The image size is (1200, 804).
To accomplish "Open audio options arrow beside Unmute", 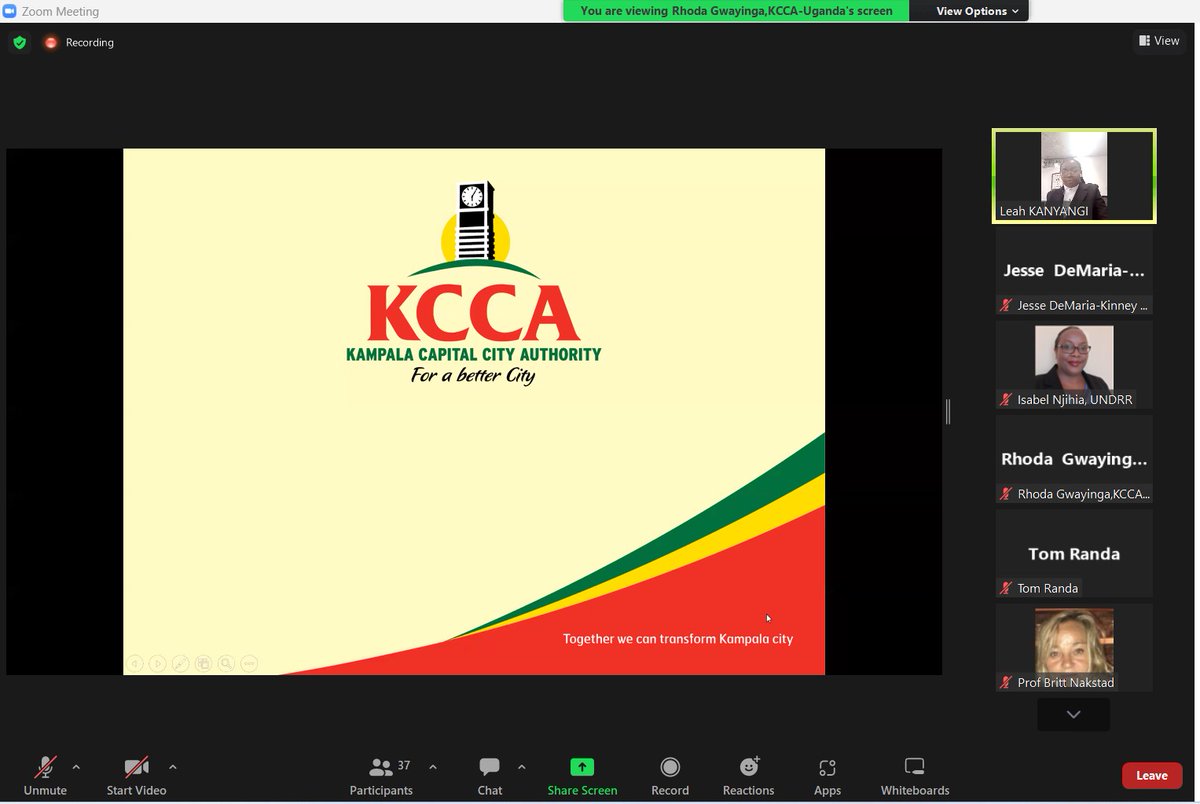I will coord(76,767).
